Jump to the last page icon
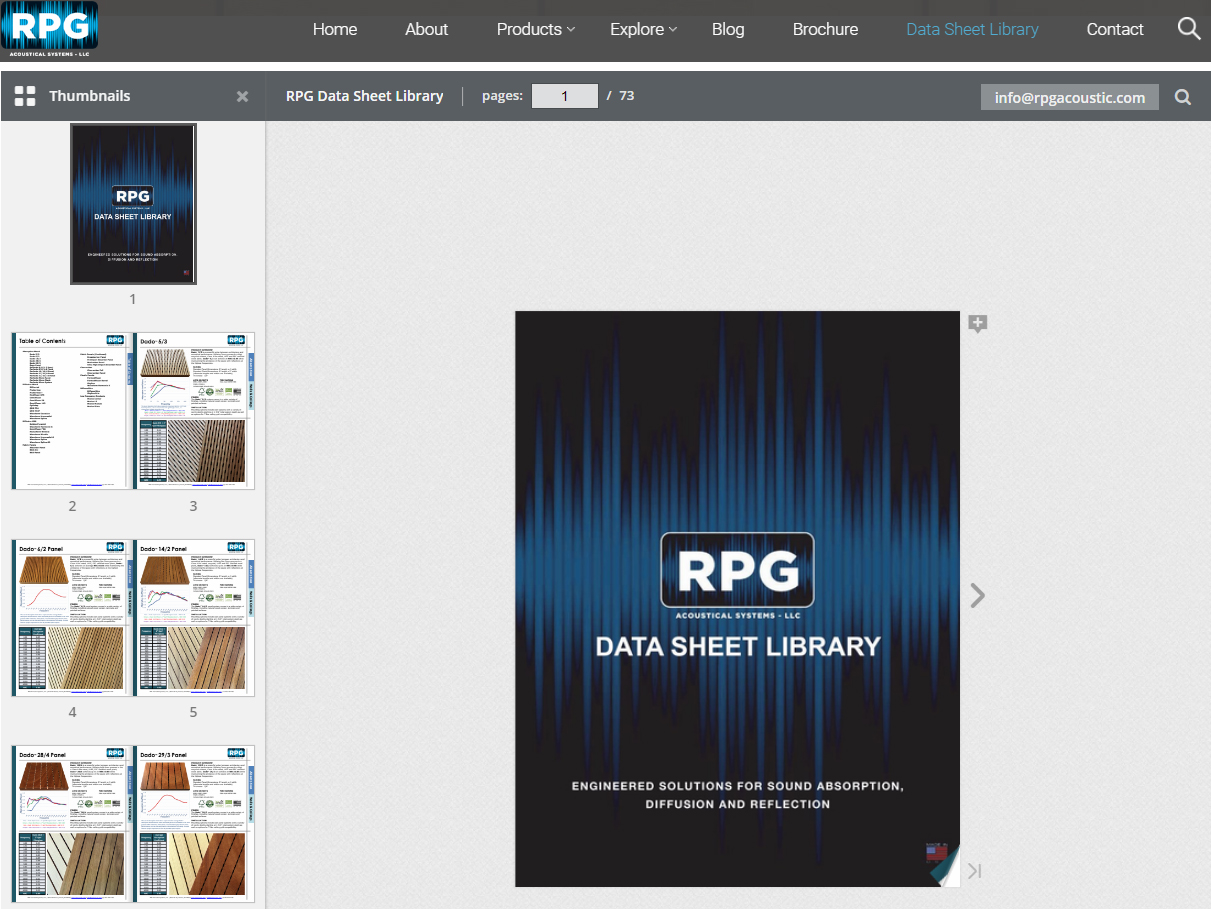1211x909 pixels. click(x=975, y=871)
